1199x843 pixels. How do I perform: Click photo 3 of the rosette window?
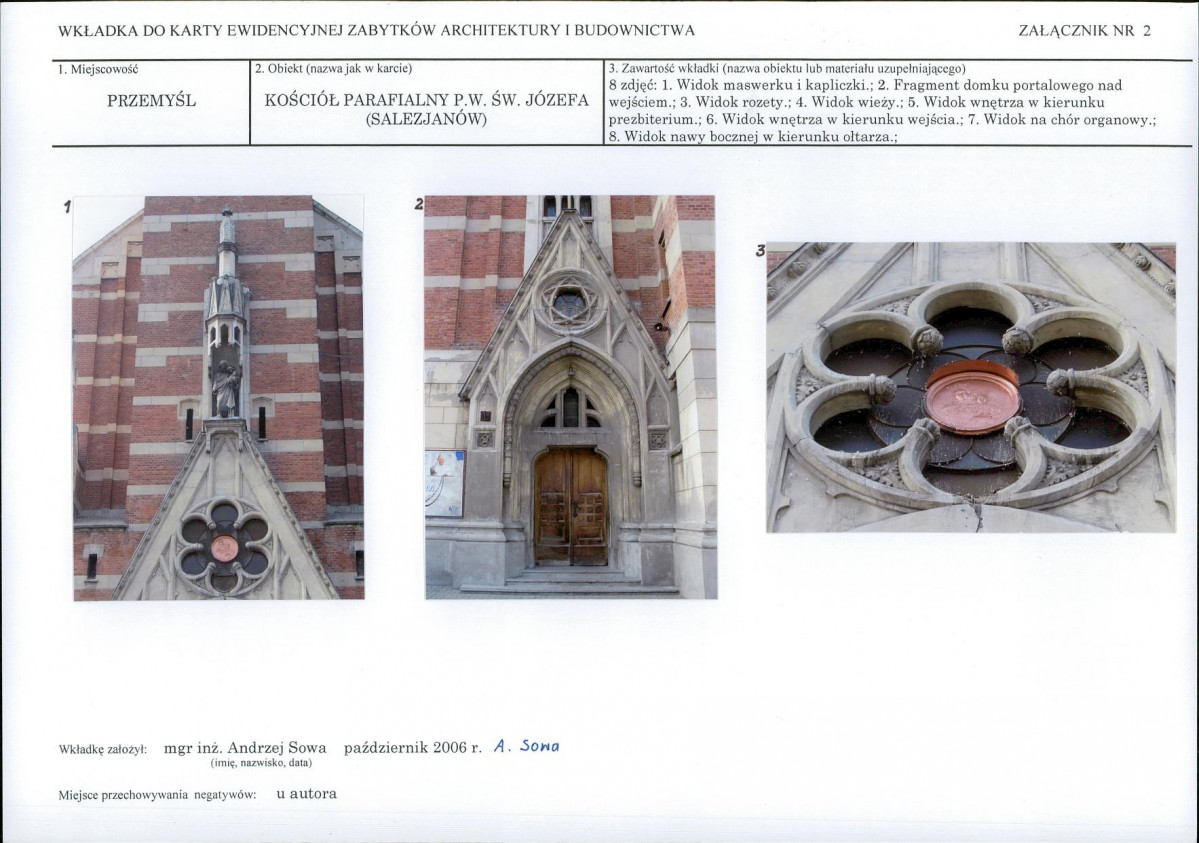point(971,387)
